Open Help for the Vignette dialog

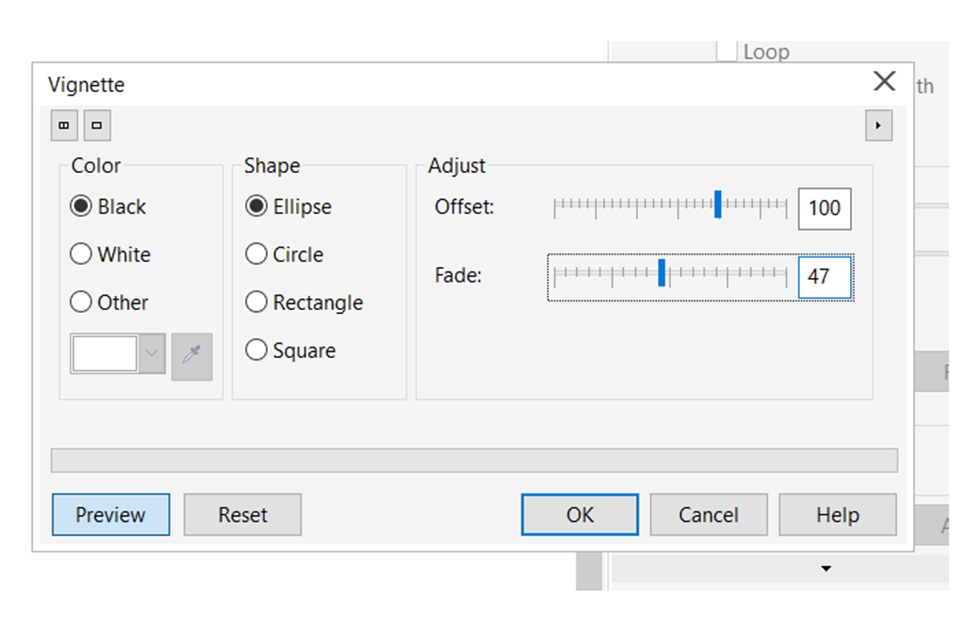(838, 515)
